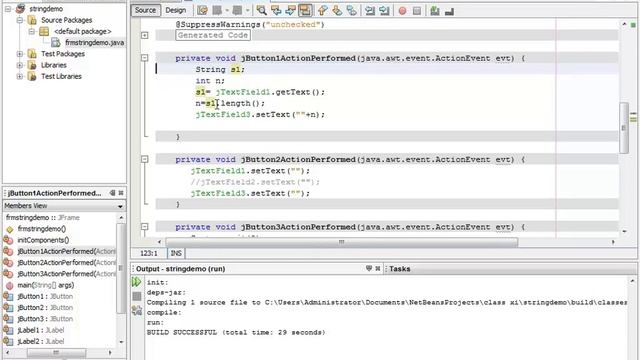Collapse the jButton2ActionPerformed method fold
This screenshot has width=640, height=360.
click(144, 159)
